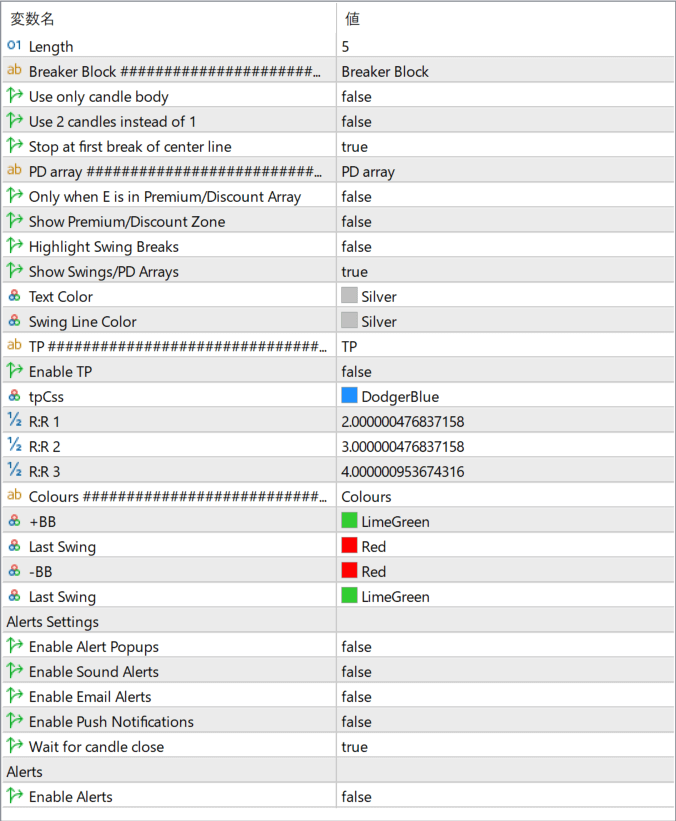
Task: Toggle the Highlight Swing Breaks value
Action: point(357,246)
